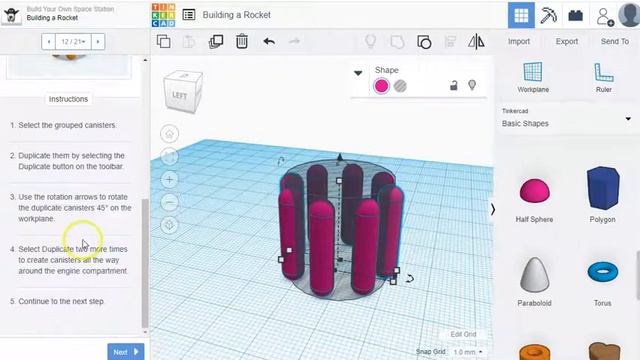This screenshot has width=640, height=360.
Task: Click the Align tool icon
Action: [450, 42]
